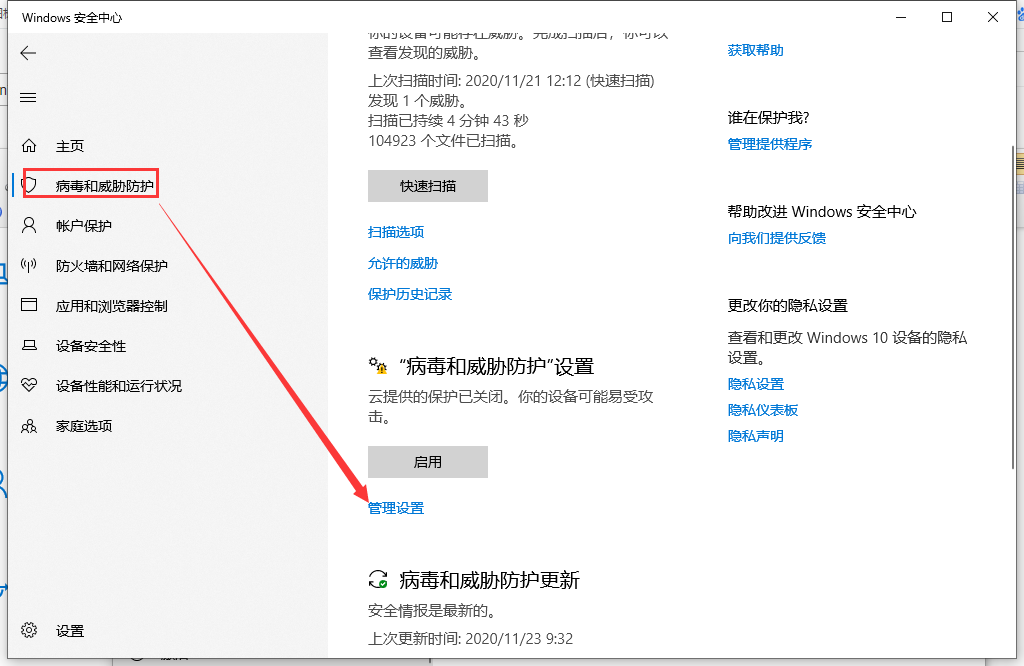Click the back arrow icon

click(x=28, y=53)
